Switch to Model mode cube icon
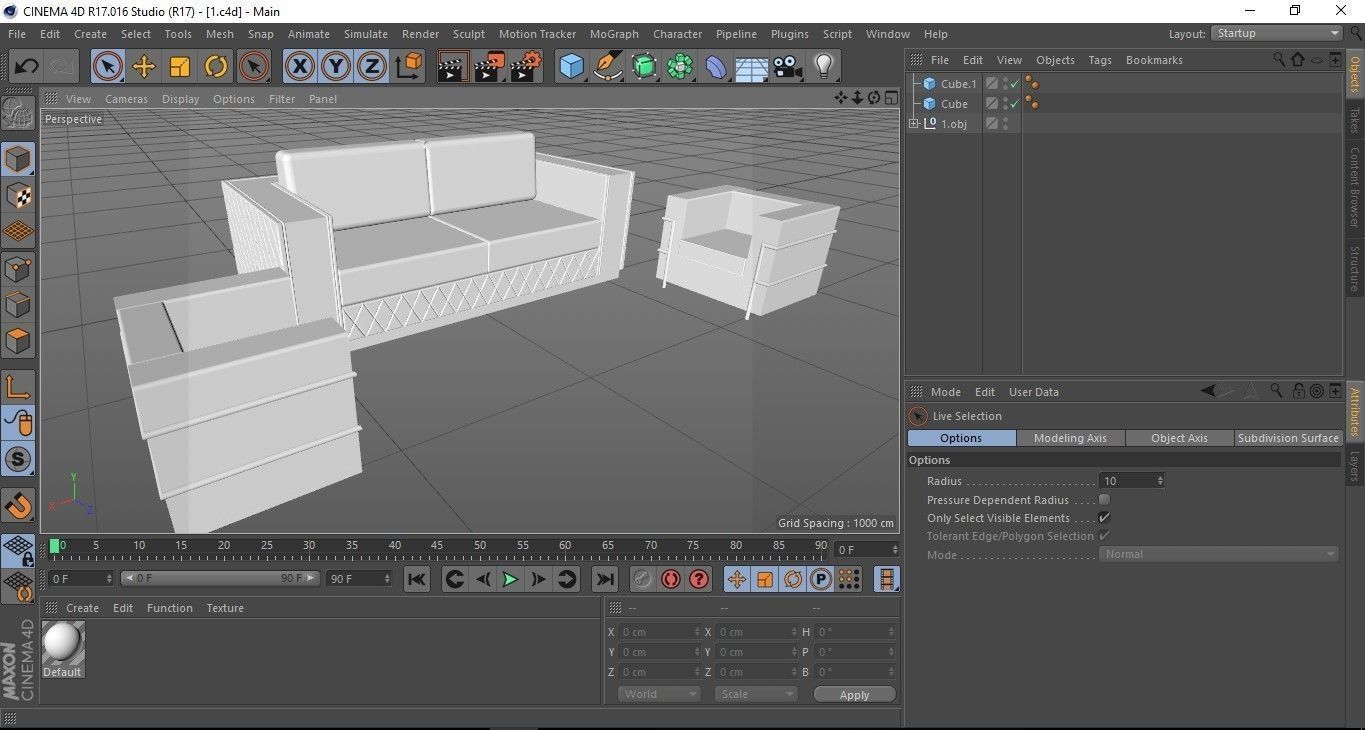 click(x=18, y=159)
